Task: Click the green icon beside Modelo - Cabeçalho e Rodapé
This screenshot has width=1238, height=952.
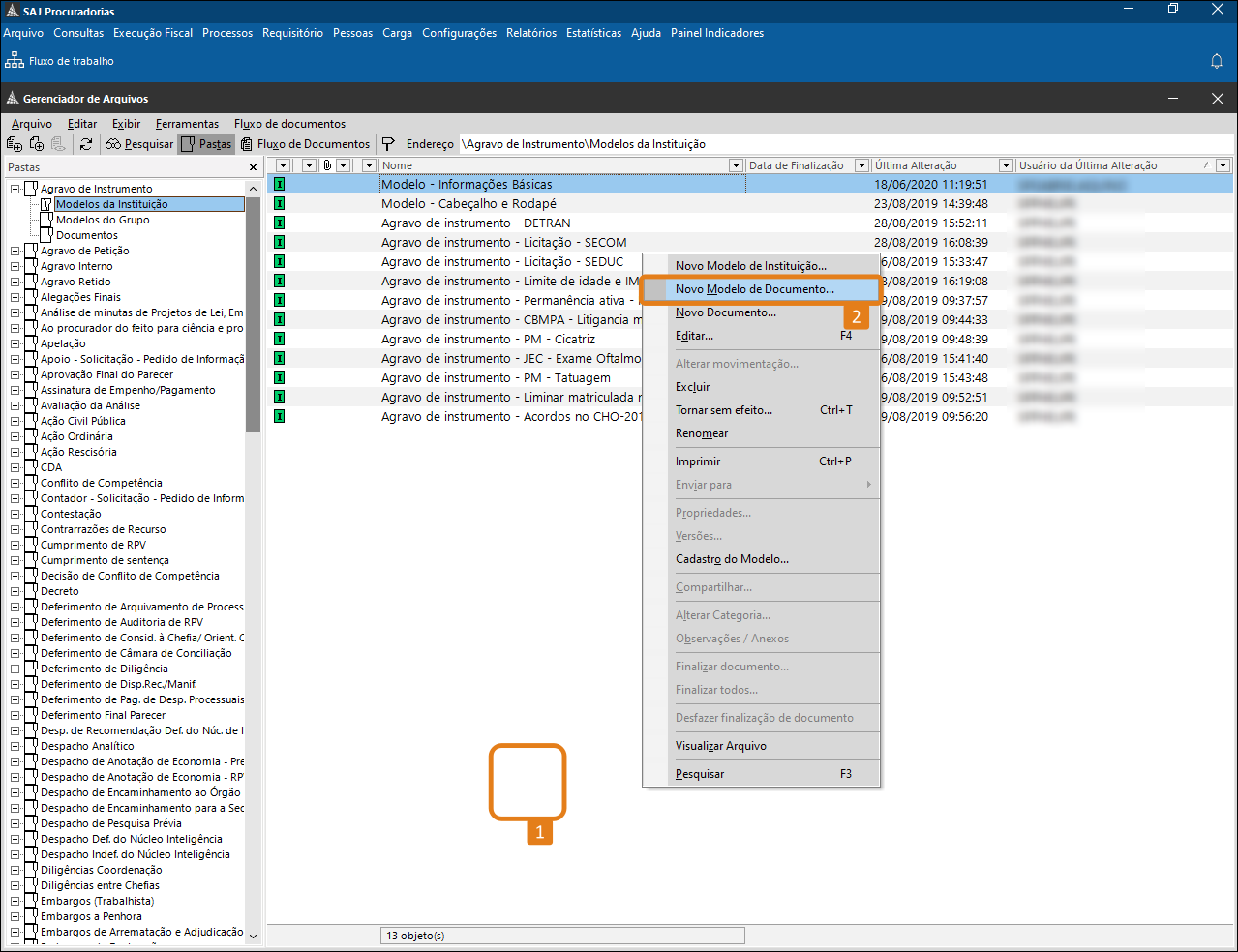Action: click(x=280, y=203)
